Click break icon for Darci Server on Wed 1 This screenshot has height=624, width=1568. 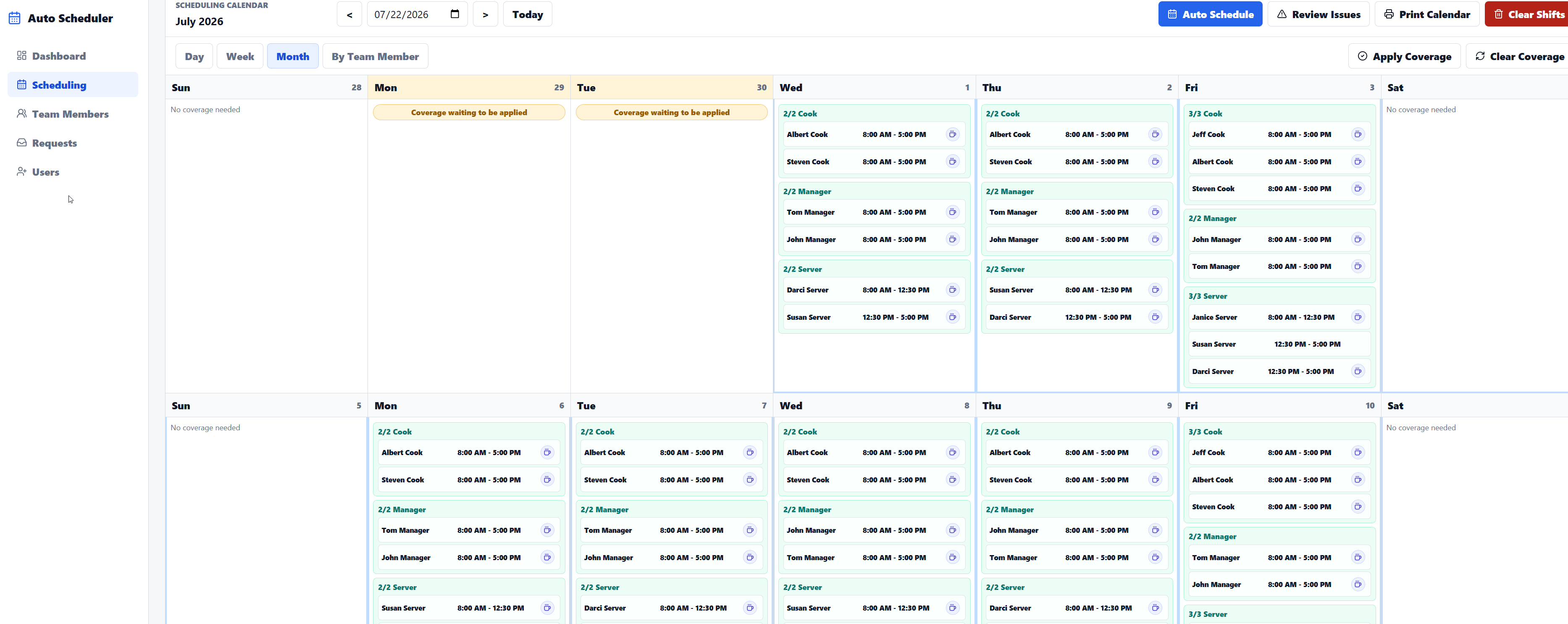952,290
